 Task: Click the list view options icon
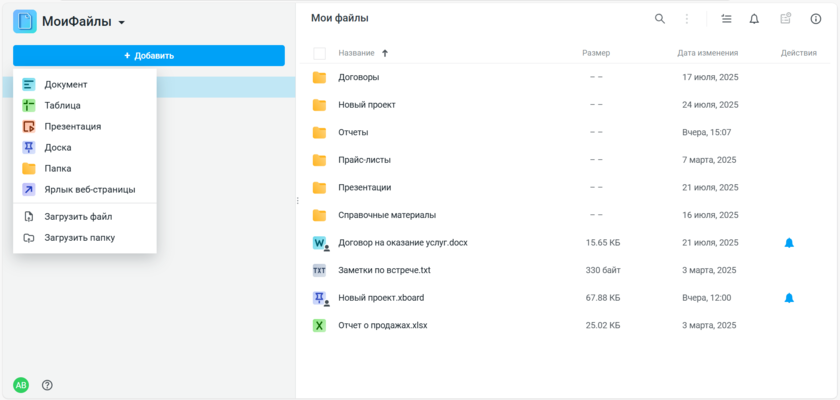click(726, 19)
